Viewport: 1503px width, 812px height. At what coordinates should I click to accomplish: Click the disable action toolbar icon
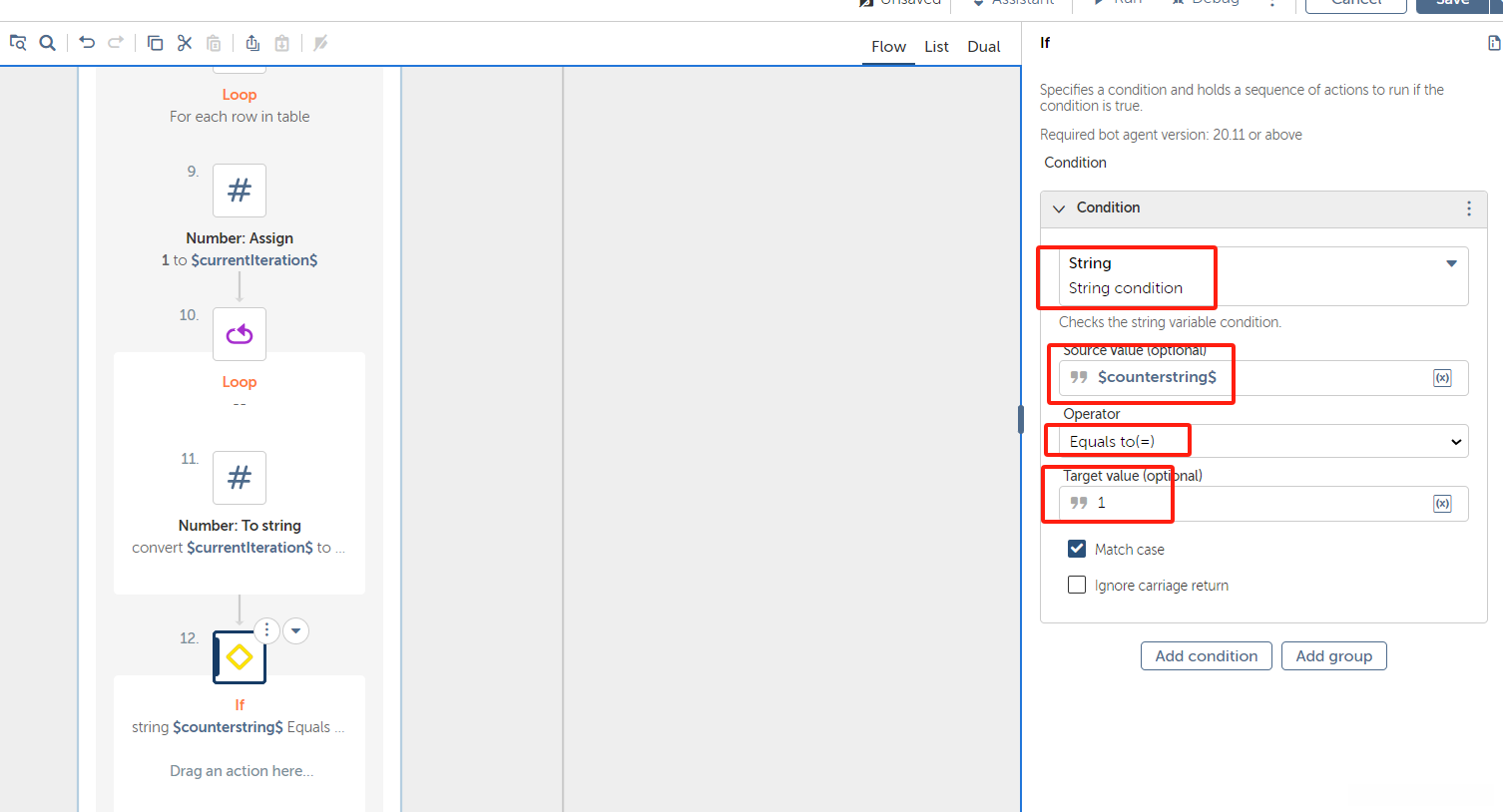coord(320,43)
